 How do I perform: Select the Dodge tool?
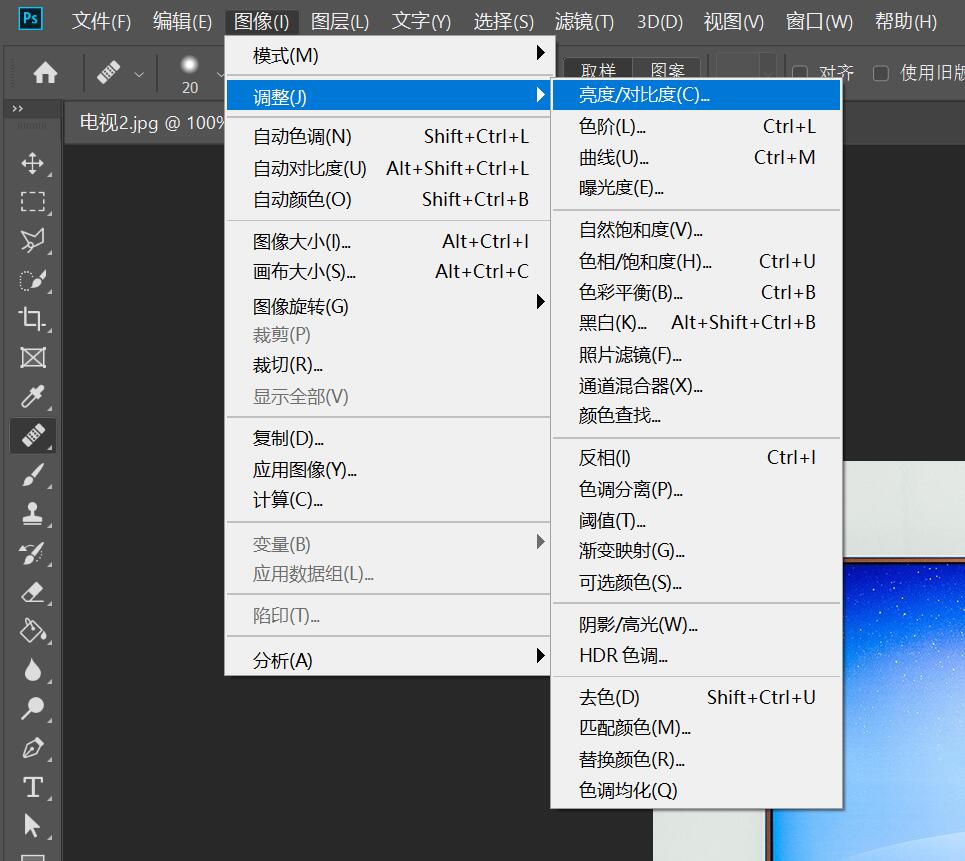click(33, 708)
